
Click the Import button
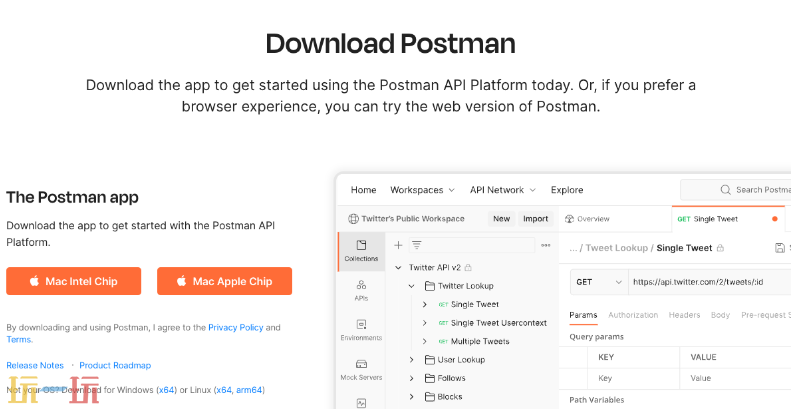coord(535,219)
